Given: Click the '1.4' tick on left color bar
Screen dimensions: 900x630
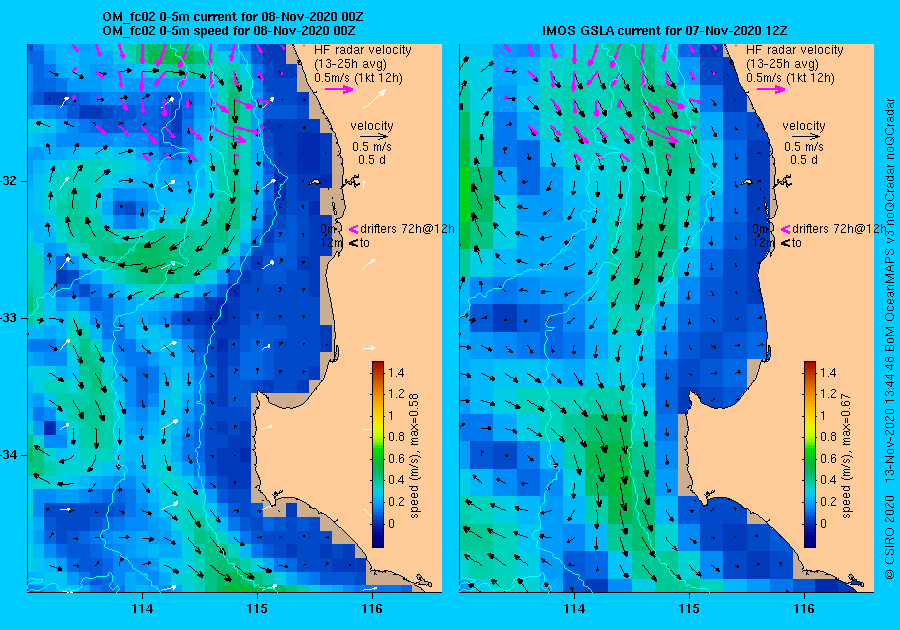Looking at the screenshot, I should tap(396, 373).
